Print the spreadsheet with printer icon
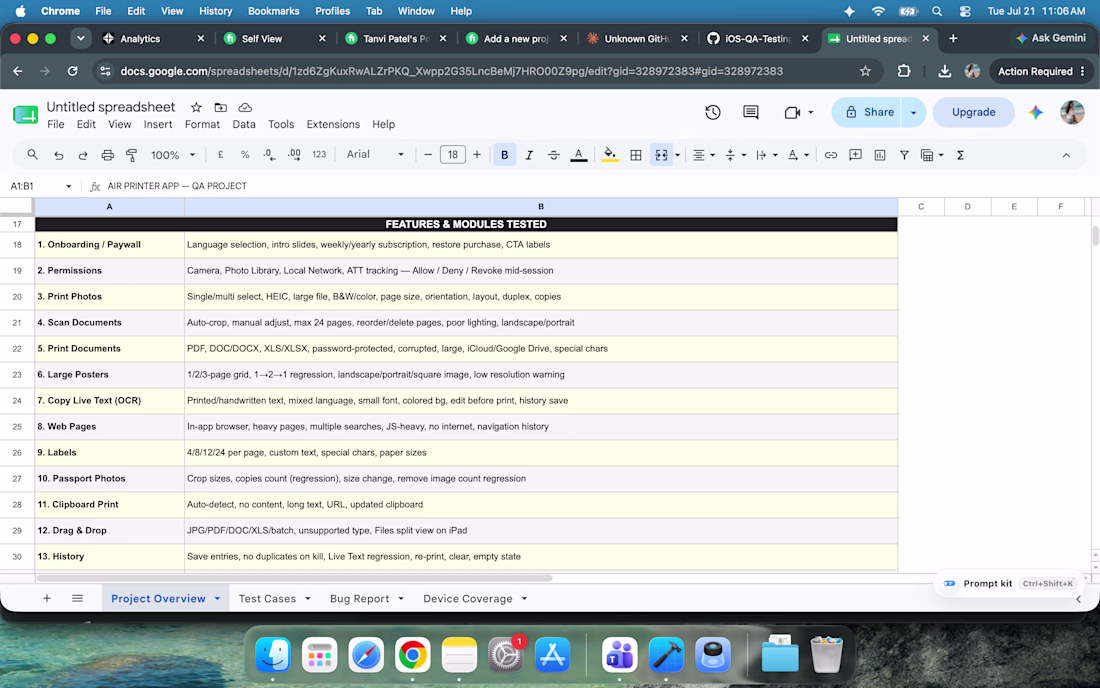Image resolution: width=1100 pixels, height=688 pixels. click(x=107, y=155)
